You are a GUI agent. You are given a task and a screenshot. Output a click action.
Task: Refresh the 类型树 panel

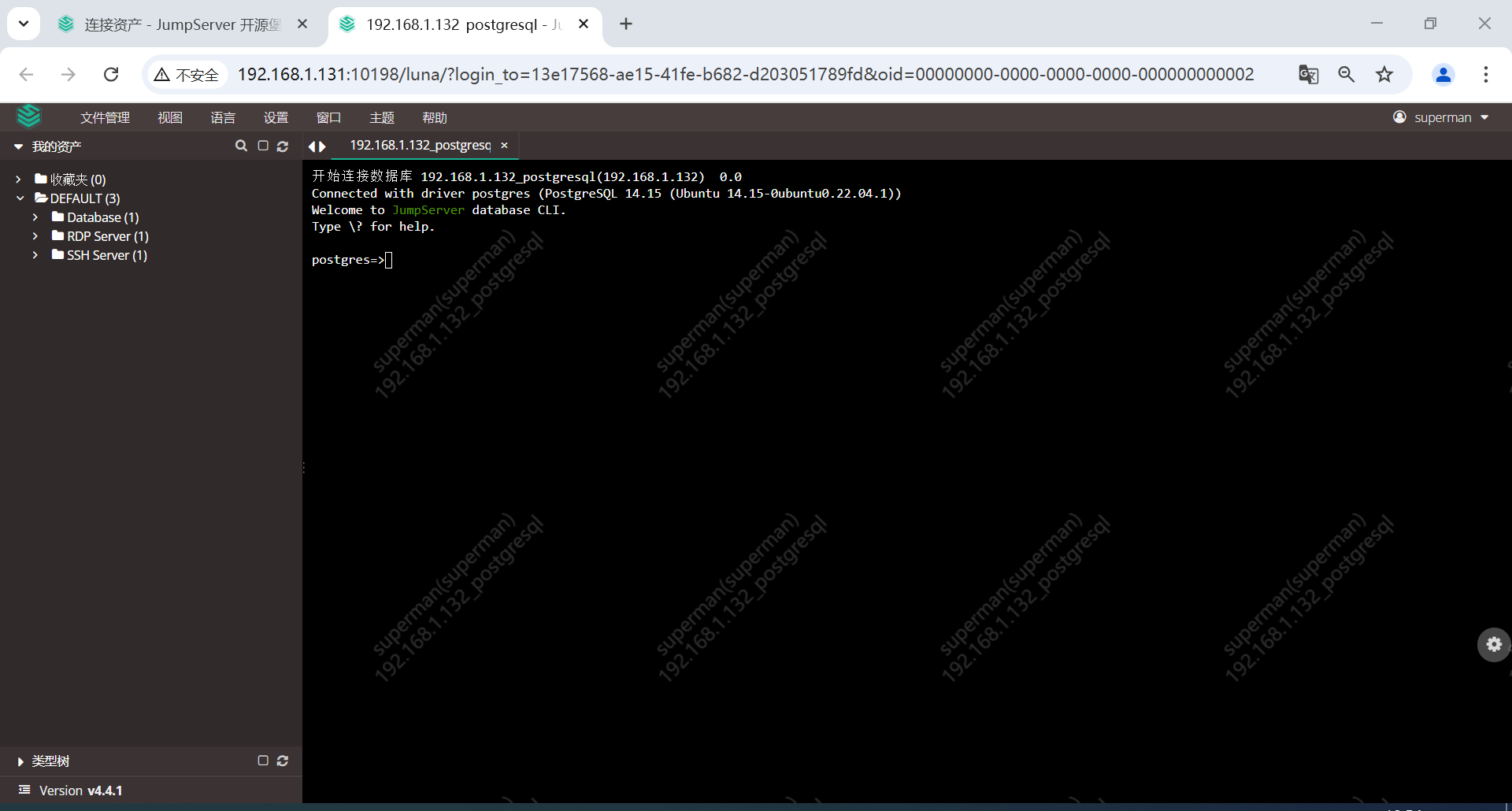(x=283, y=761)
